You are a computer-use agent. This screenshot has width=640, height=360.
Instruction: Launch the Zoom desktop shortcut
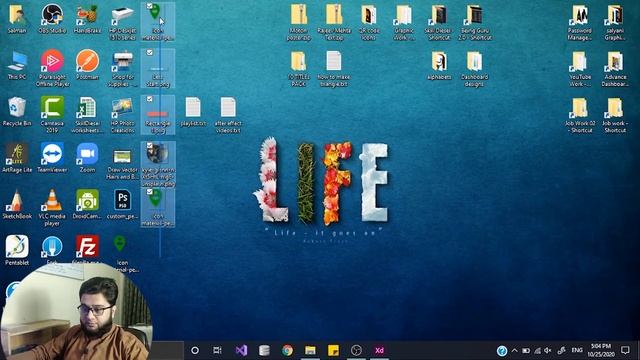pos(87,158)
